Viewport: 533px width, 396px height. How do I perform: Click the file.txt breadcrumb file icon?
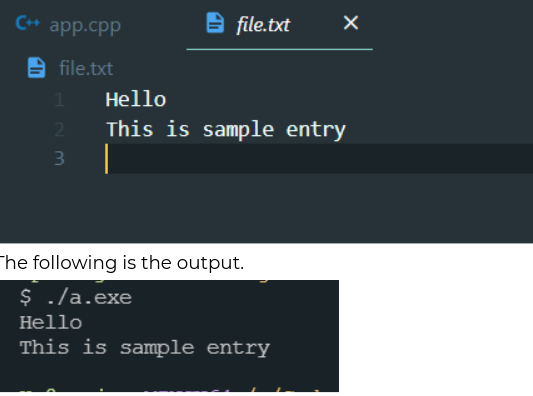[x=36, y=68]
